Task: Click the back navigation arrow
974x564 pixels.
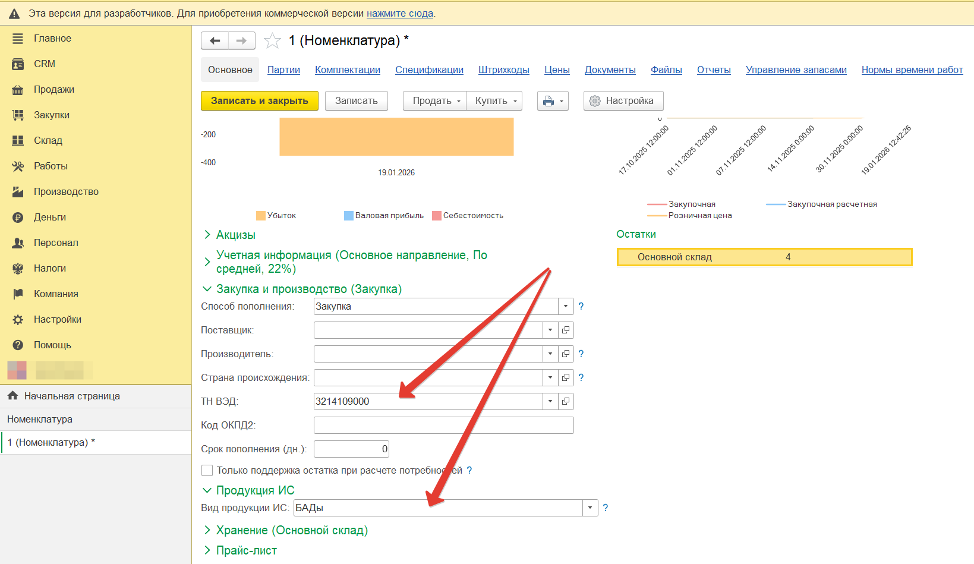Action: point(215,41)
